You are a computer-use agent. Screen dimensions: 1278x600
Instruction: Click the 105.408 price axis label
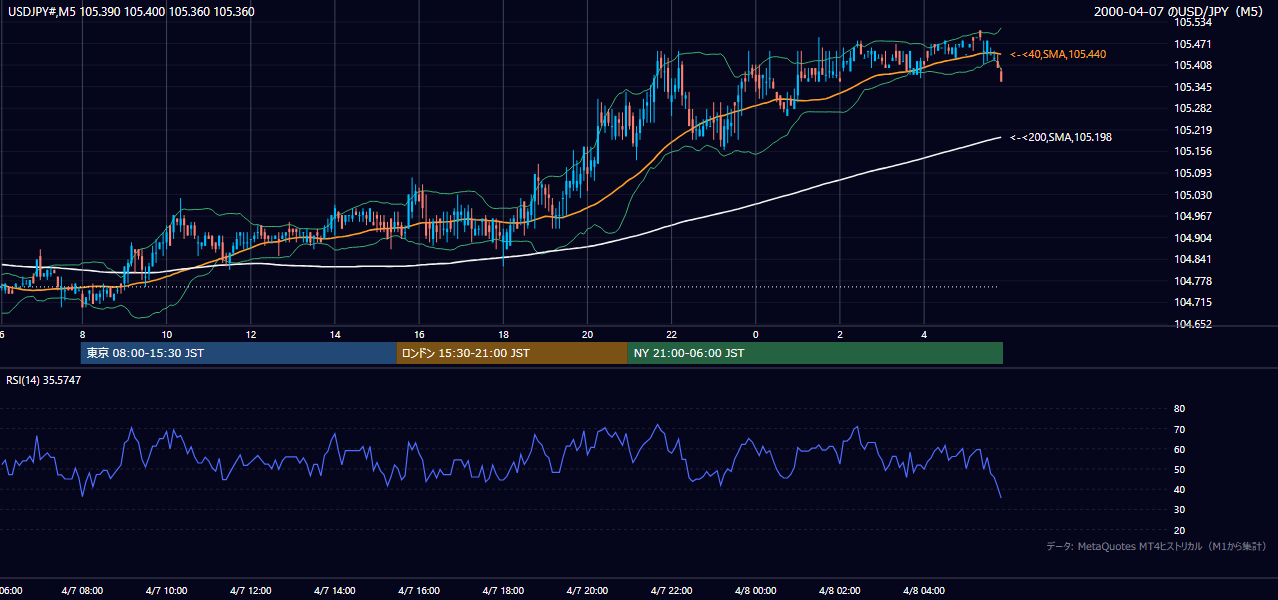point(1193,65)
